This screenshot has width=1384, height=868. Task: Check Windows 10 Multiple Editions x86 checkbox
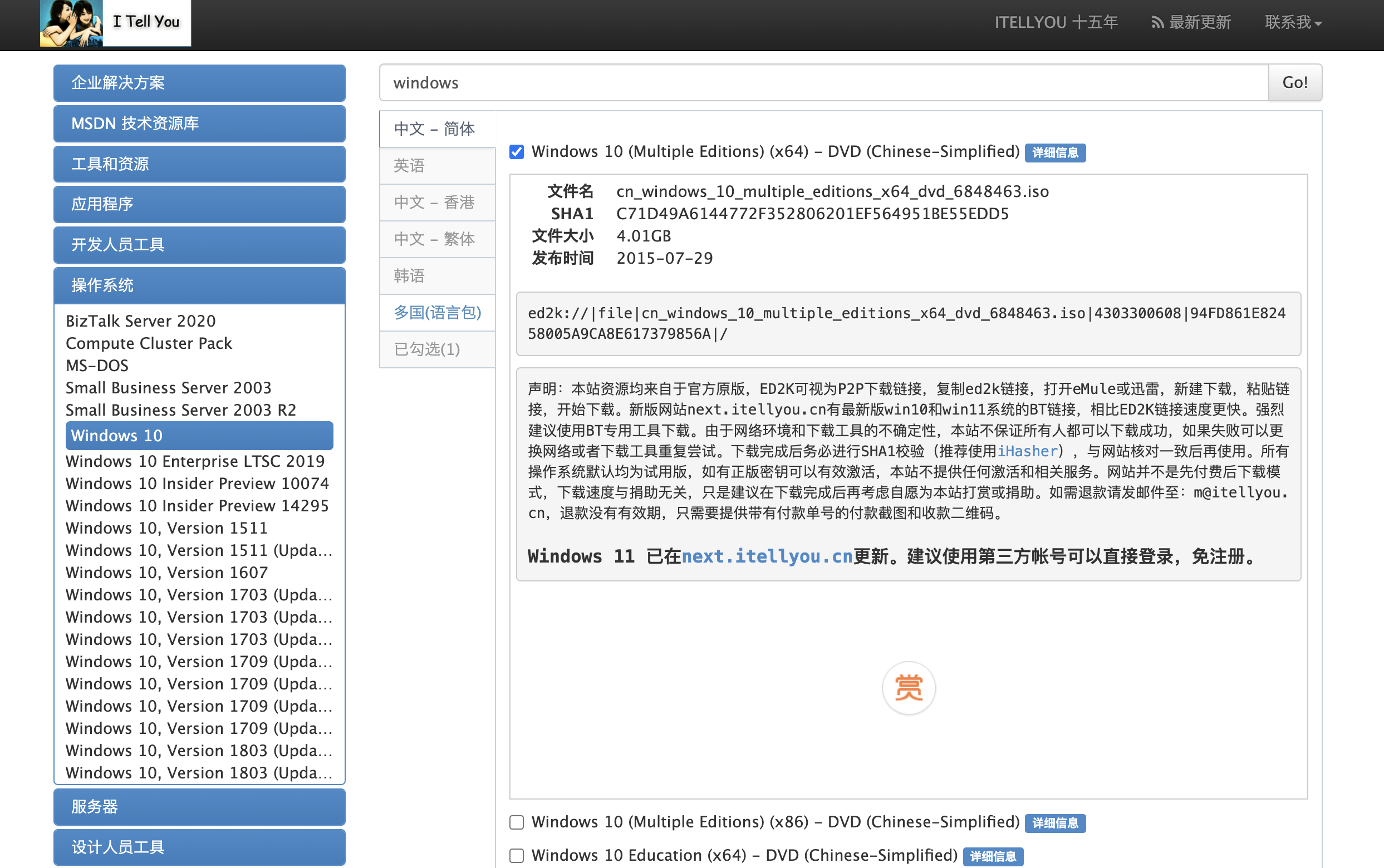[516, 822]
